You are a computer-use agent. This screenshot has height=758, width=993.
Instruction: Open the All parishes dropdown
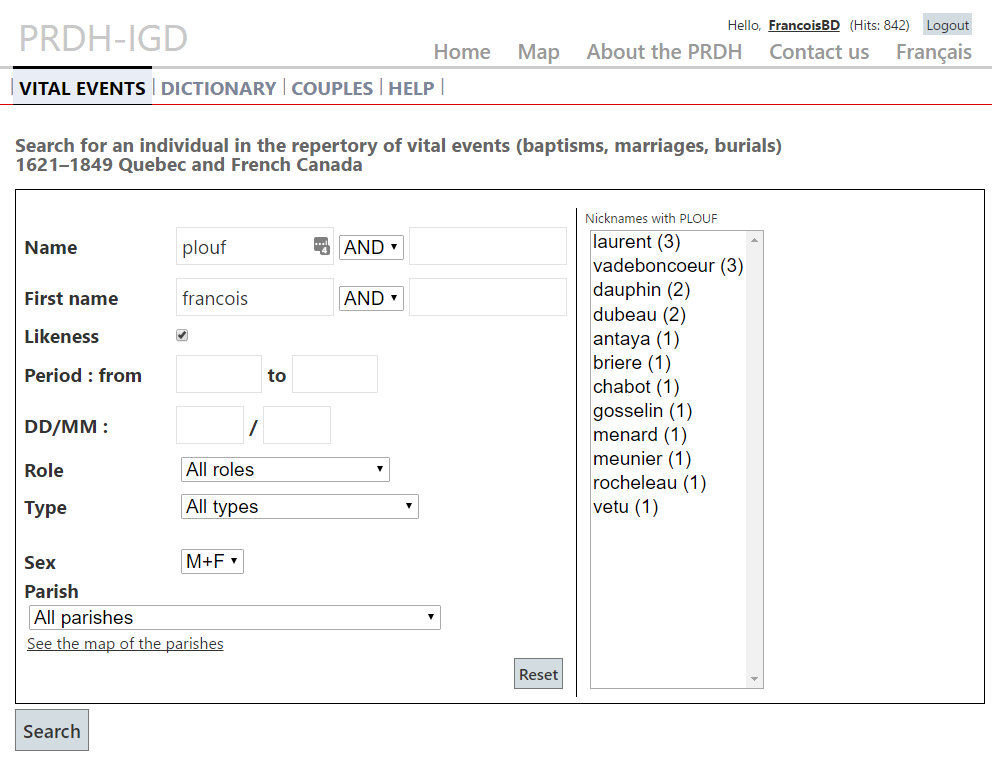coord(234,617)
